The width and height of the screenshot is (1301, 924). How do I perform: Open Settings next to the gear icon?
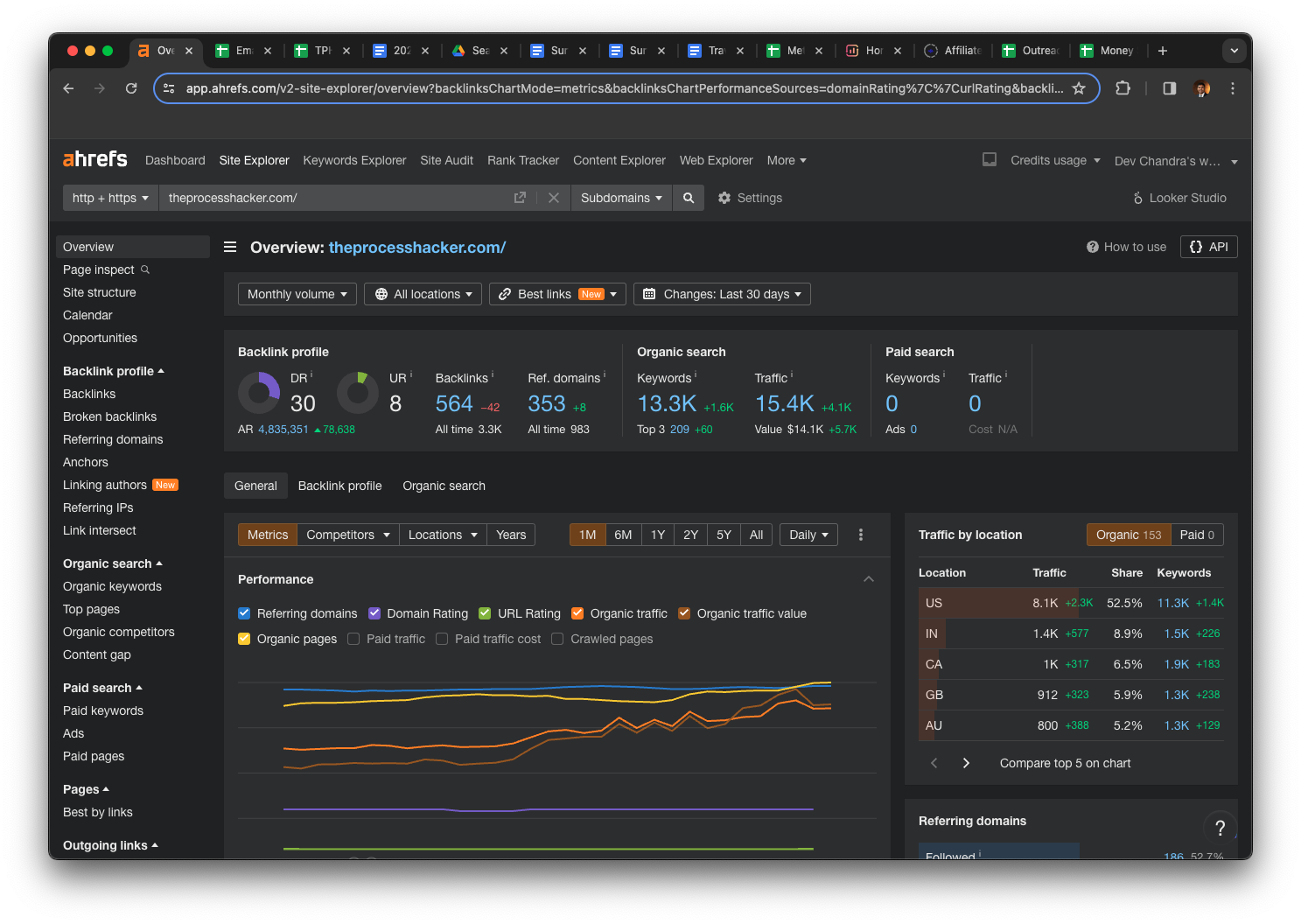(750, 198)
